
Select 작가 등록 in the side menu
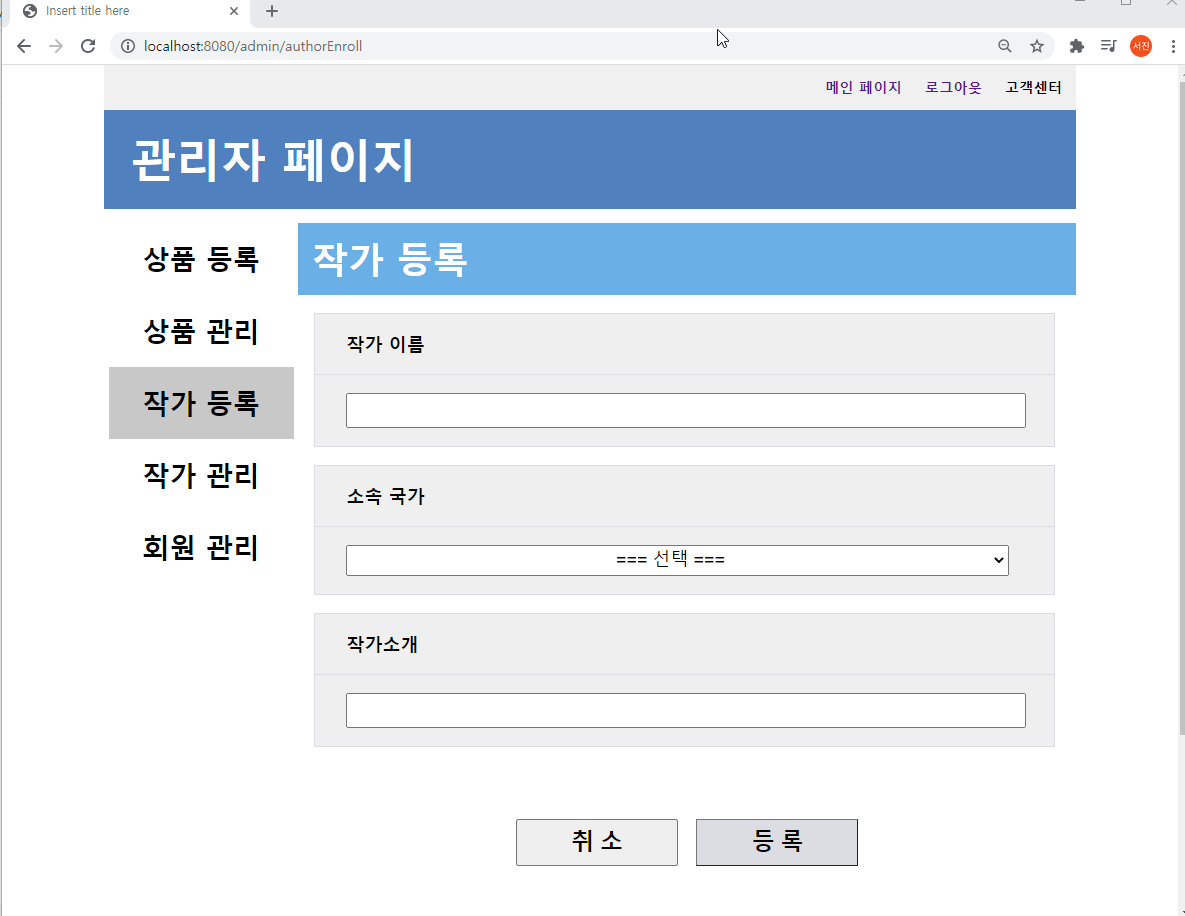pyautogui.click(x=201, y=403)
